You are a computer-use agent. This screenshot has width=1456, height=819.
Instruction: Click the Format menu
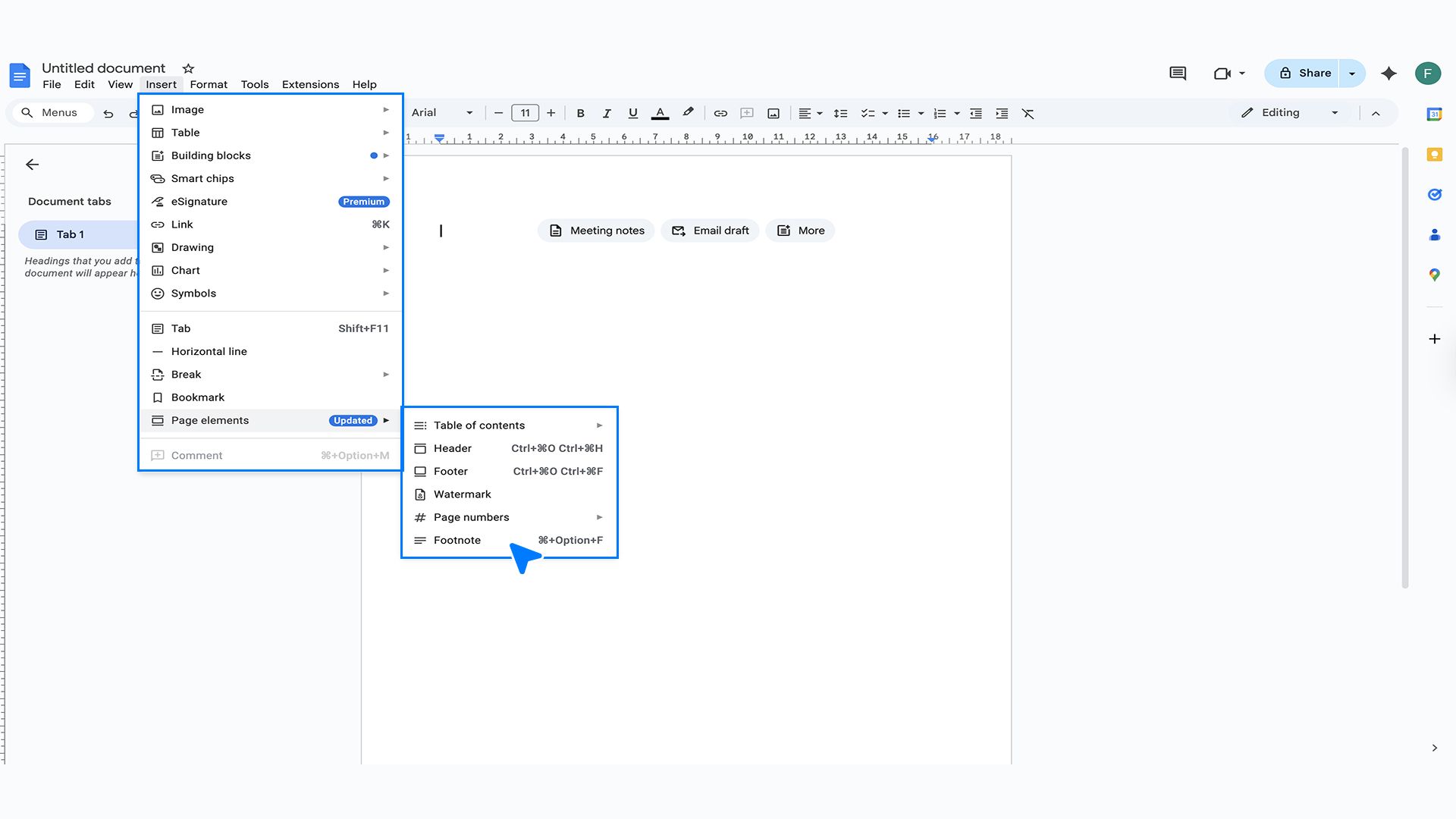[209, 84]
